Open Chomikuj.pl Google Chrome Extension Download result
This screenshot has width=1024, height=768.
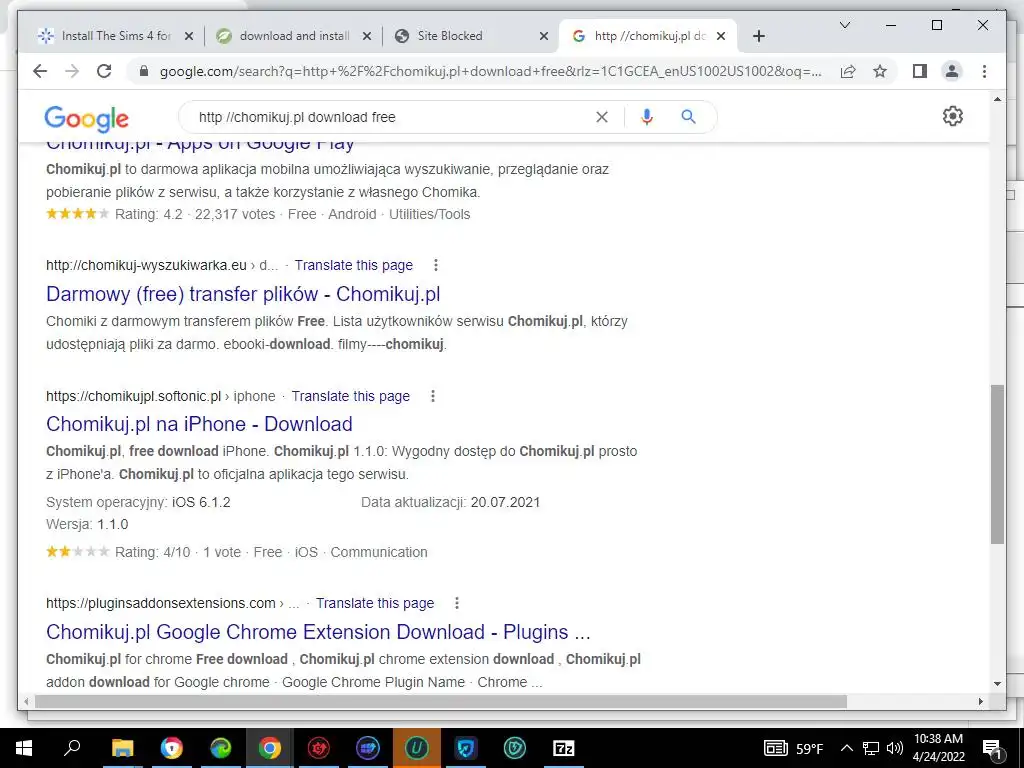coord(318,632)
